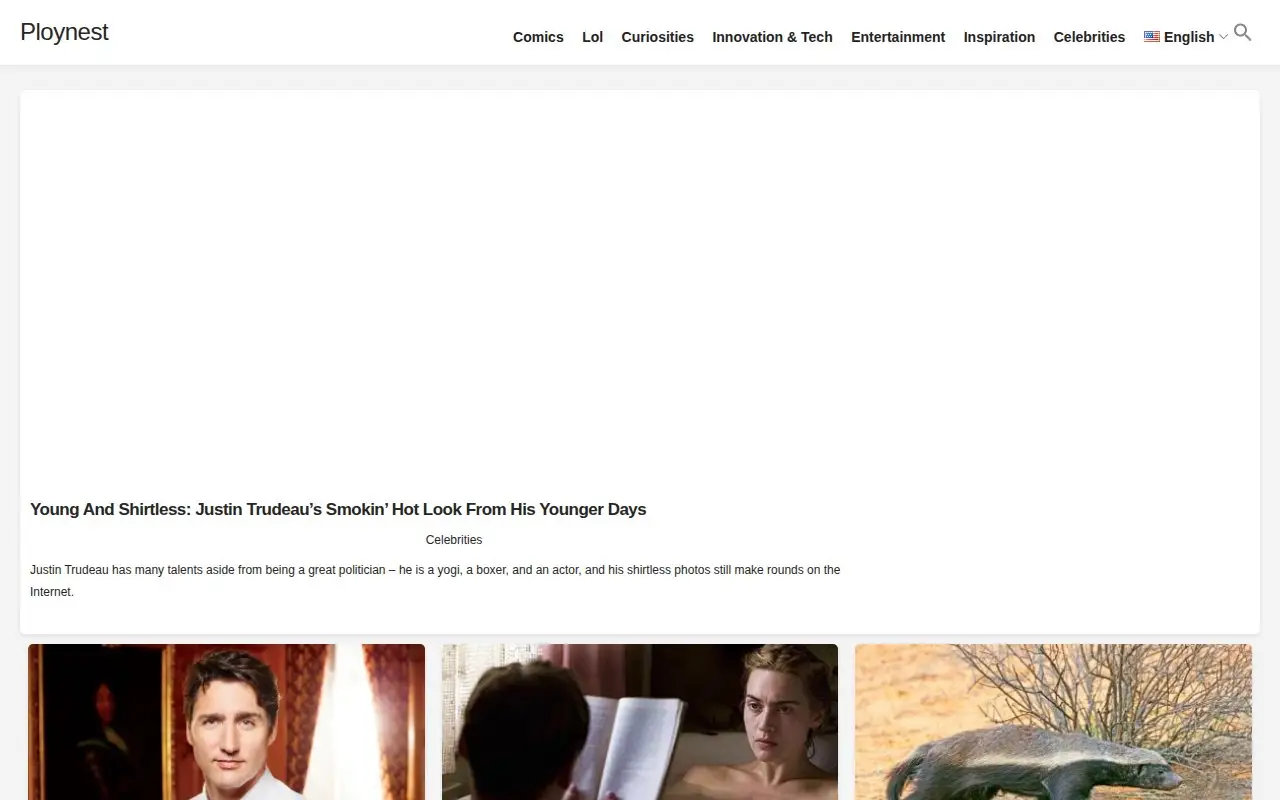Open the Lol menu item
The image size is (1280, 800).
click(593, 37)
